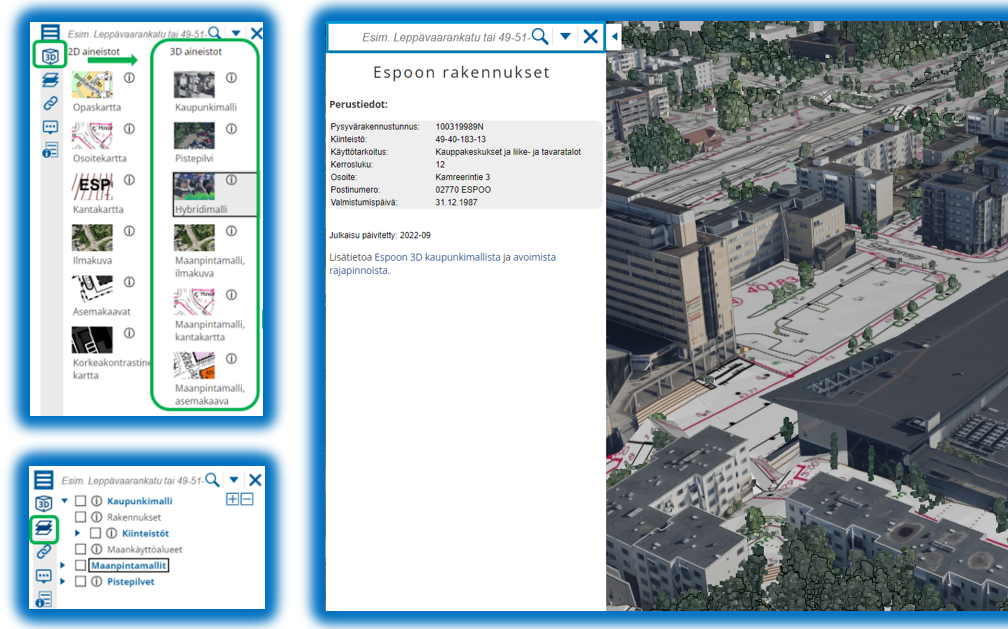Toggle the Kaupunkimalli group checkbox
Image resolution: width=1008 pixels, height=629 pixels.
pyautogui.click(x=80, y=501)
